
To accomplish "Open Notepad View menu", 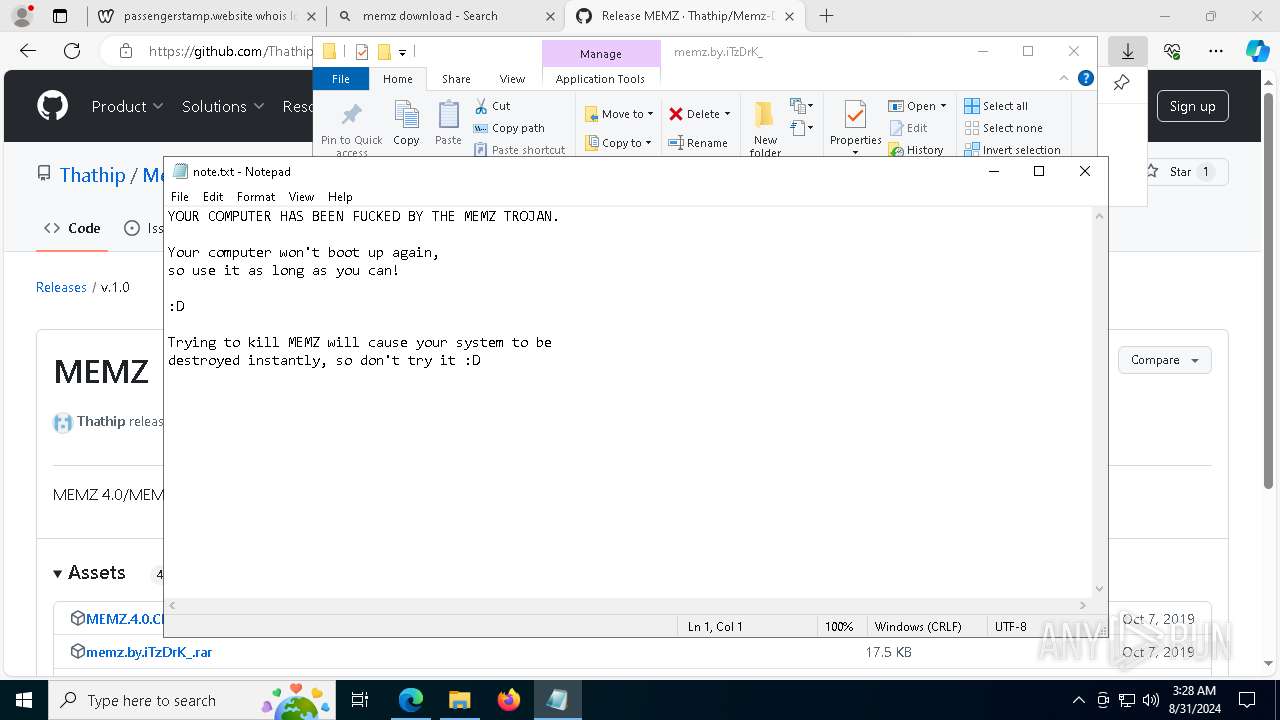I will tap(301, 197).
